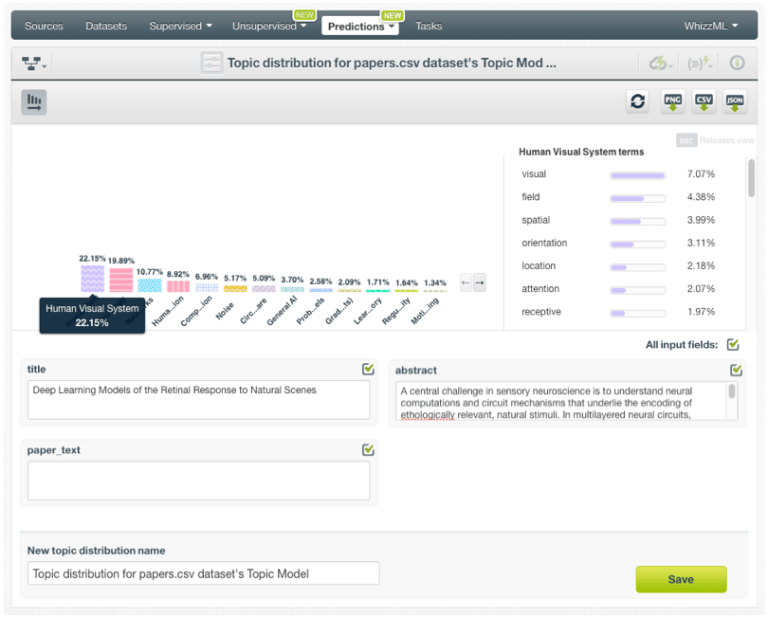The image size is (768, 617).
Task: Click the 'Human Visual System terms' heading
Action: (x=581, y=152)
